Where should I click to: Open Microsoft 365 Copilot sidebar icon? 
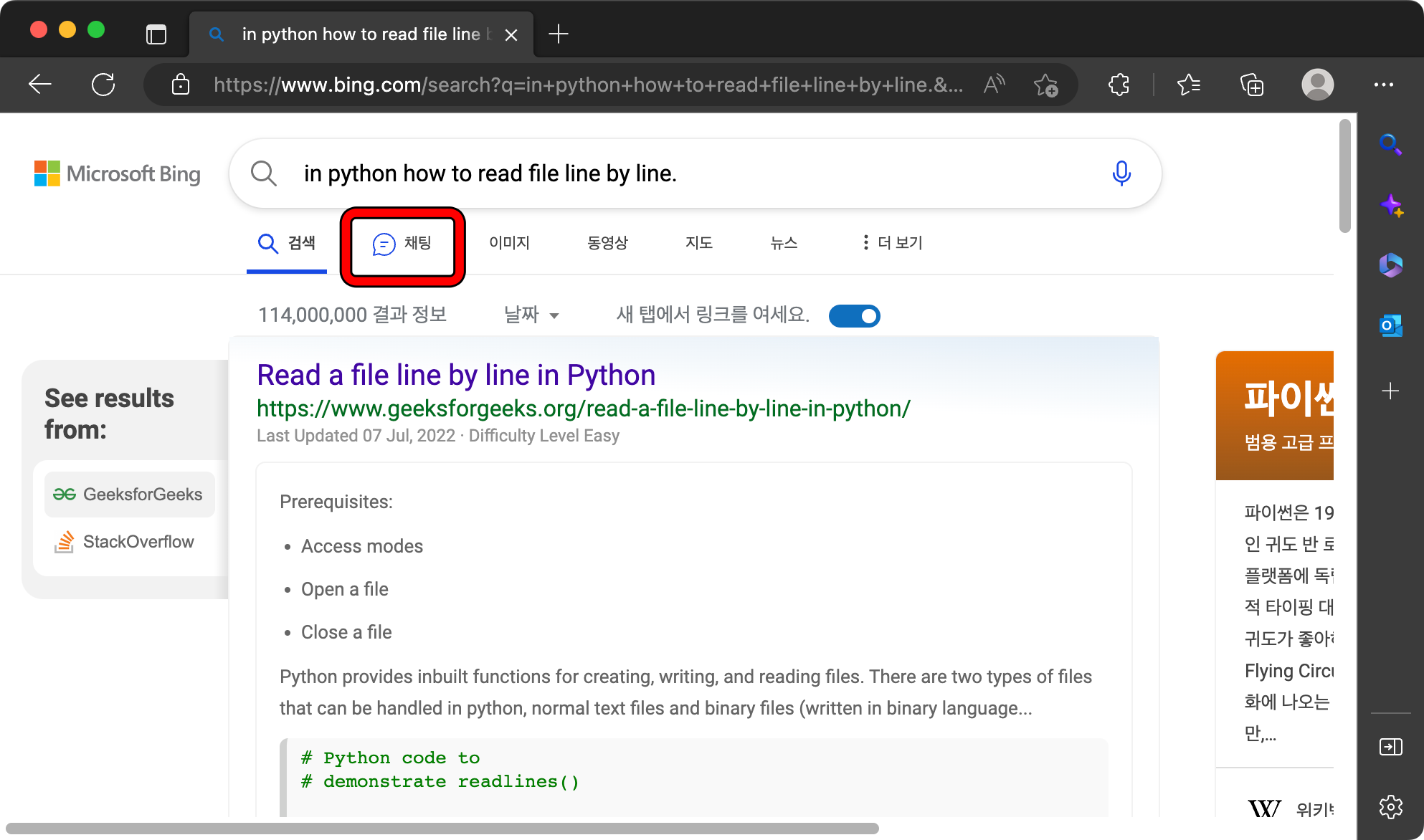point(1390,266)
